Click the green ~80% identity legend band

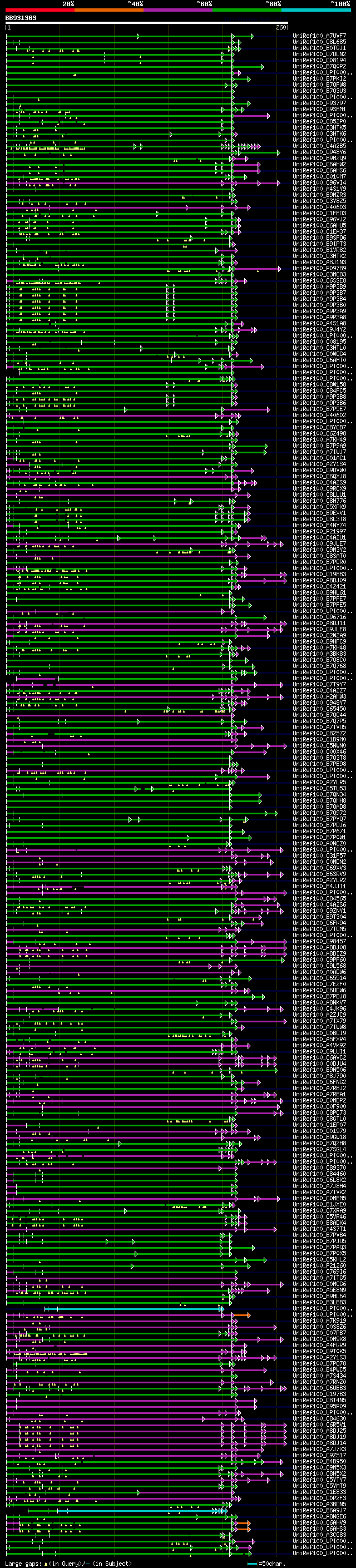point(247,10)
